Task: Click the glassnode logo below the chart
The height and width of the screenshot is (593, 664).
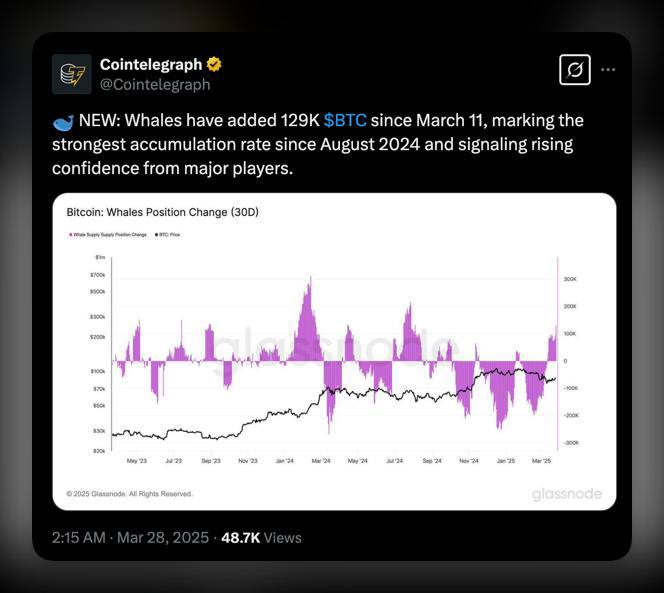Action: 567,494
